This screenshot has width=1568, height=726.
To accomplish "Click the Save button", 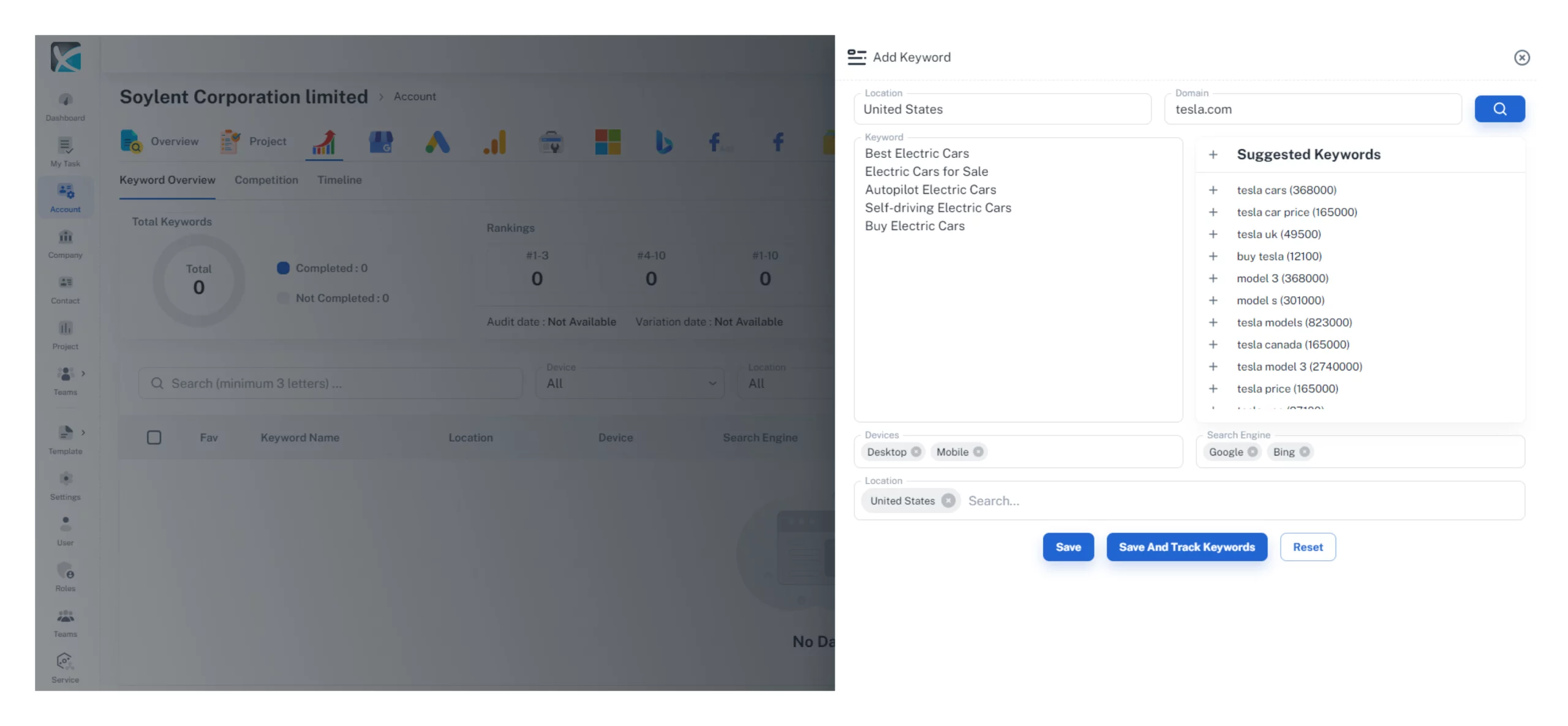I will point(1068,547).
